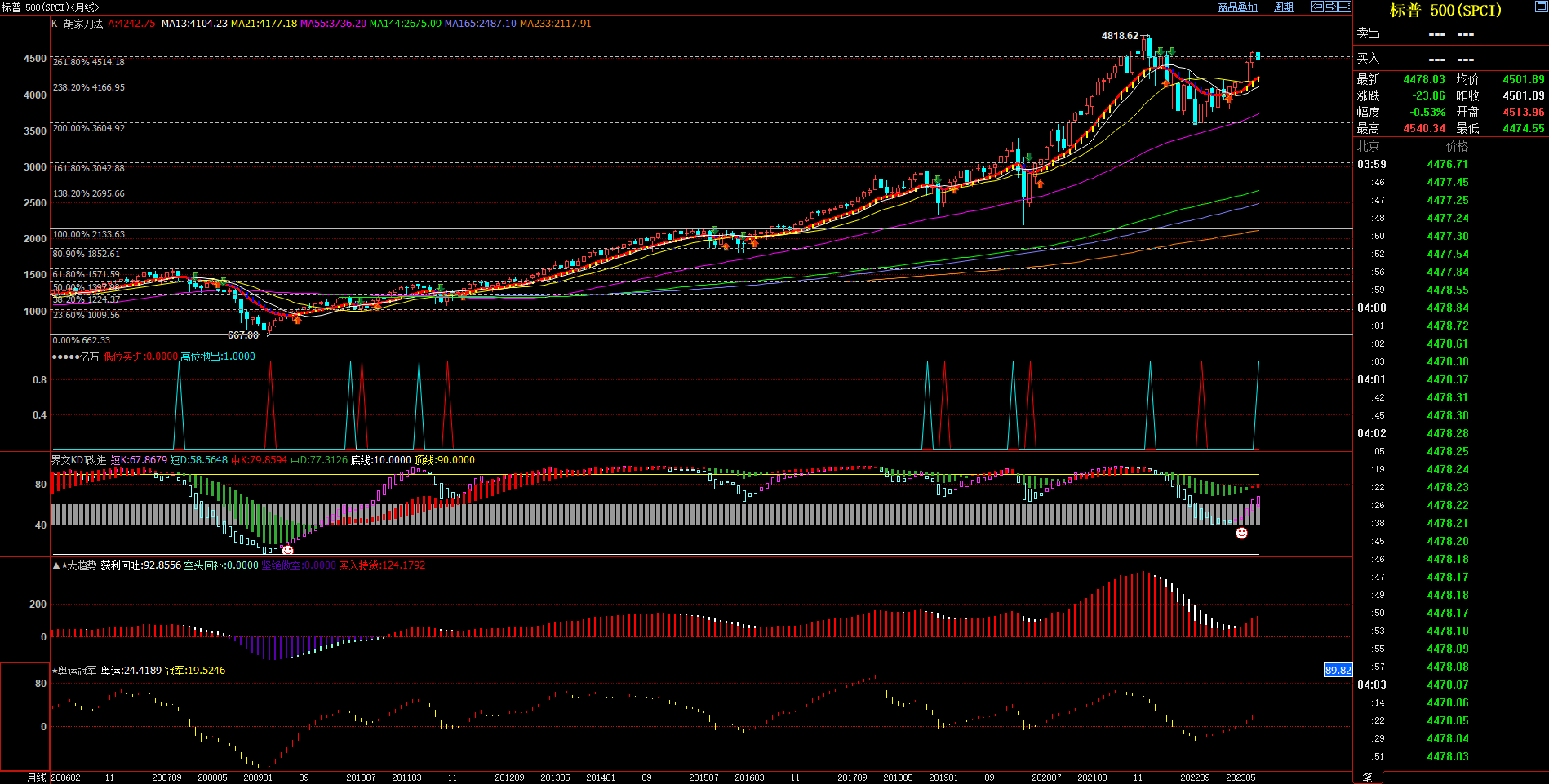Click the 大趋势 indicator label
The width and height of the screenshot is (1549, 784).
coord(82,565)
